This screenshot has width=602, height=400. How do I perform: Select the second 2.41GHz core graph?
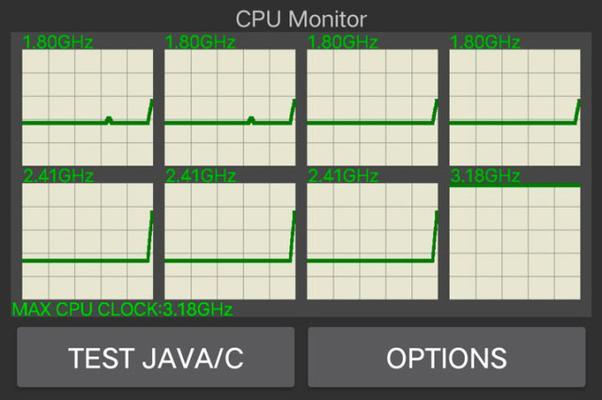click(230, 241)
